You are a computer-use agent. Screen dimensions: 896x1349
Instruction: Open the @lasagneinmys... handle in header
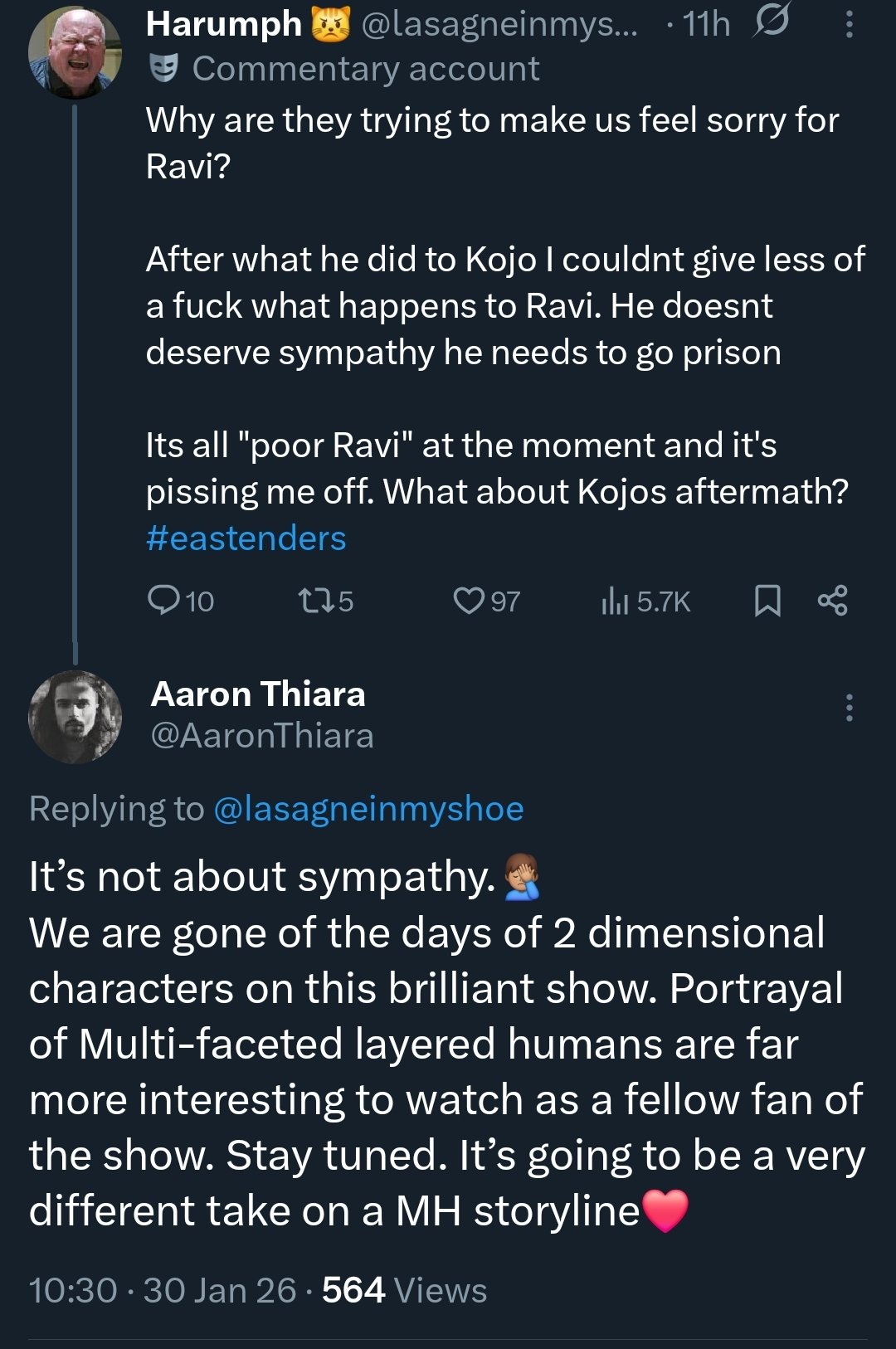click(x=499, y=24)
